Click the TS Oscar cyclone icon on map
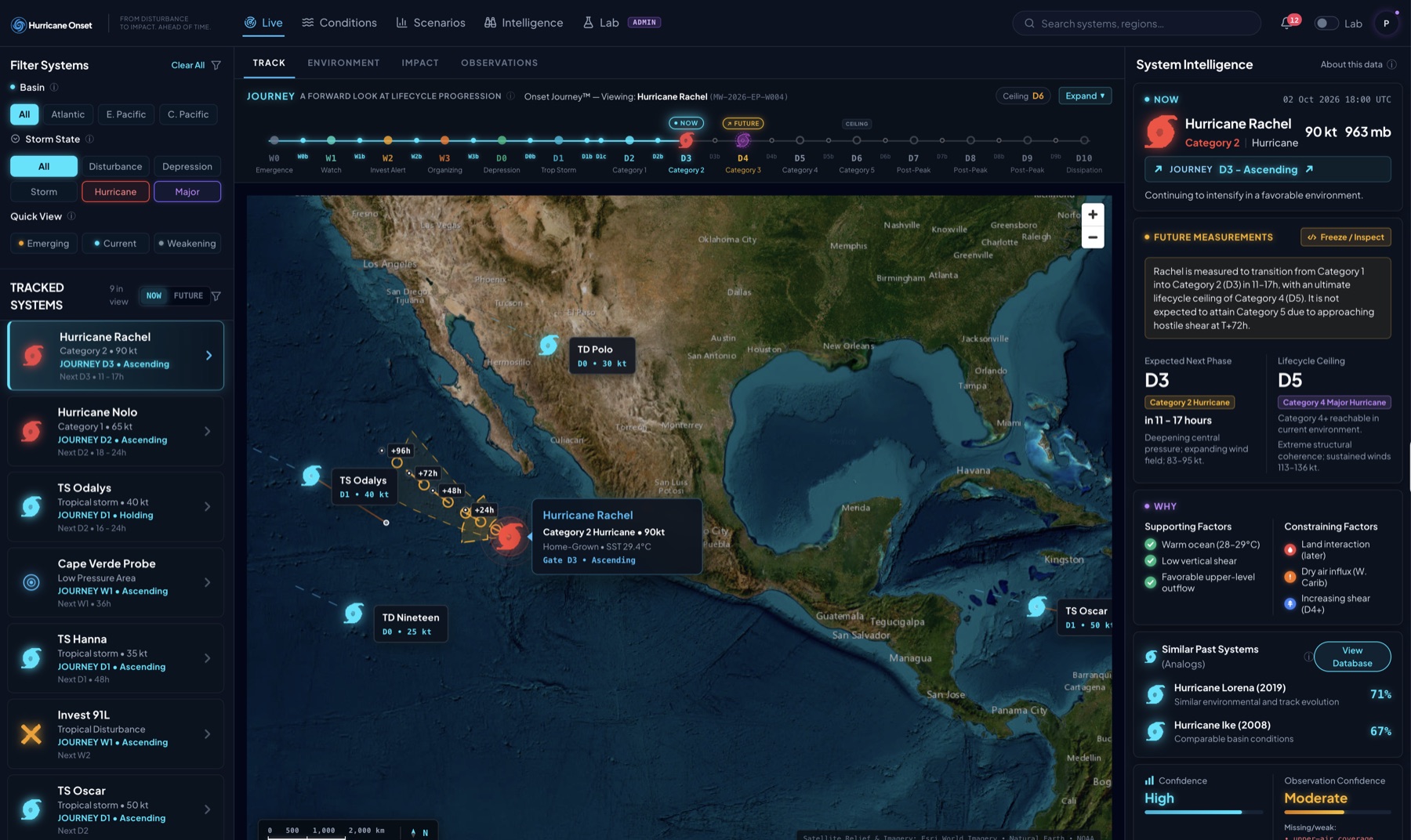 [x=1037, y=606]
